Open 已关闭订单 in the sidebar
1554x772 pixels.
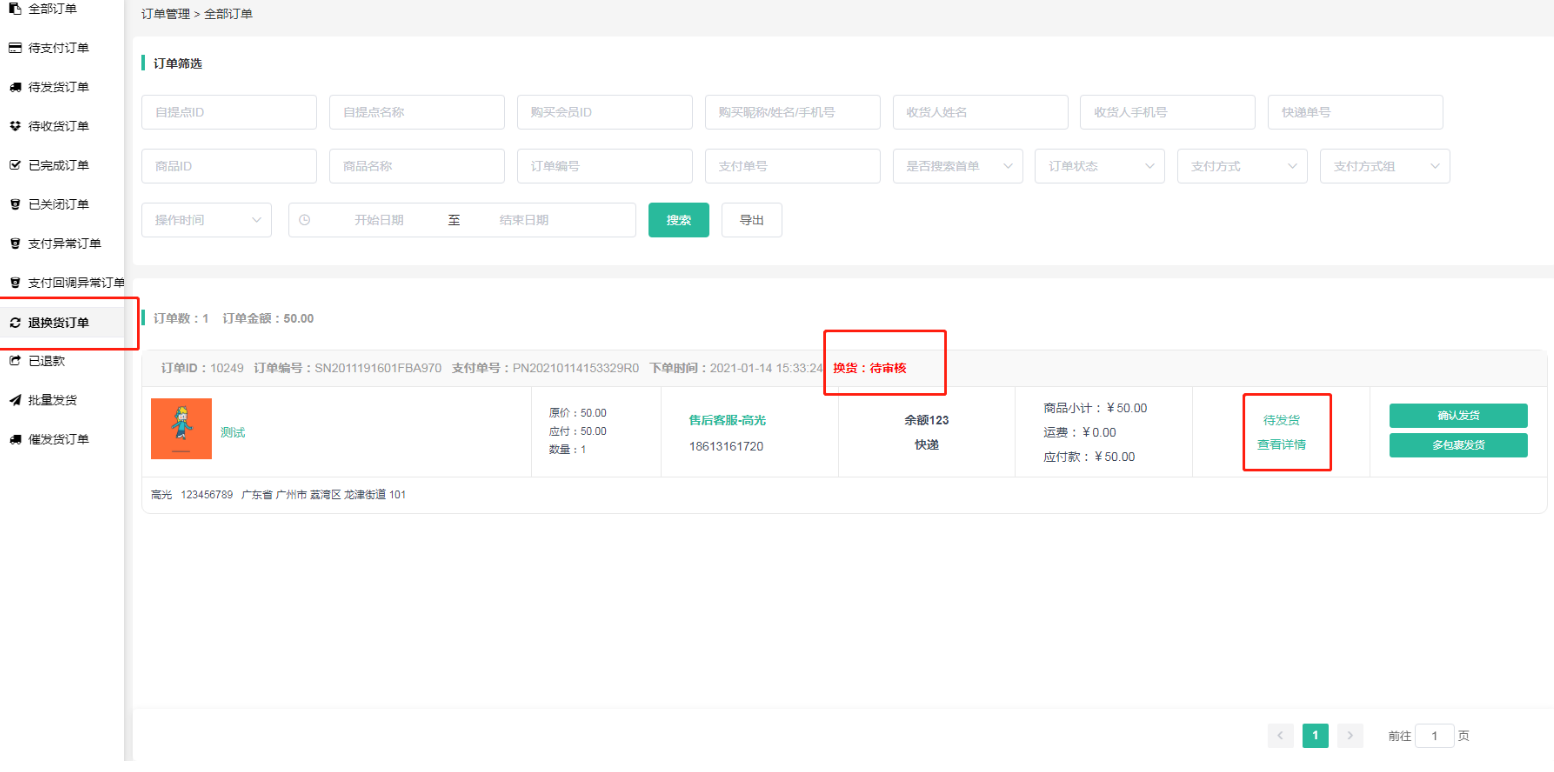click(x=58, y=204)
